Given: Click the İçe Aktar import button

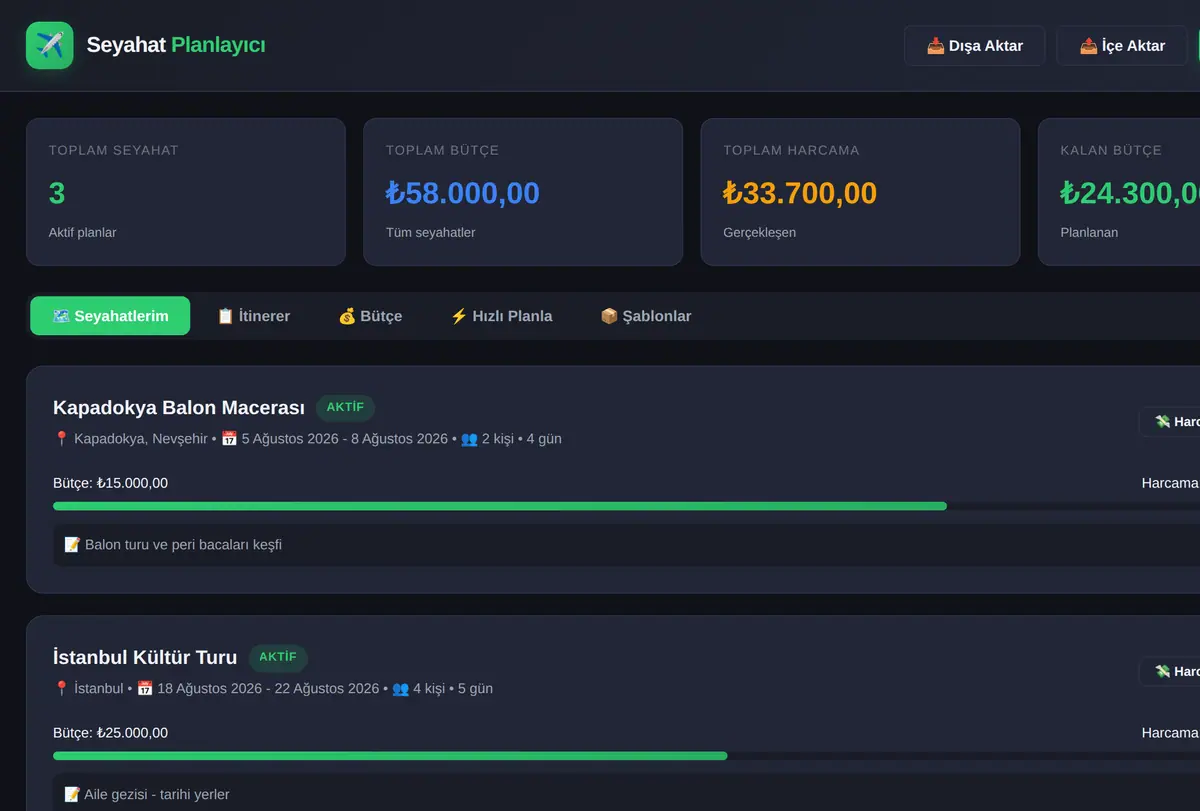Looking at the screenshot, I should tap(1123, 46).
